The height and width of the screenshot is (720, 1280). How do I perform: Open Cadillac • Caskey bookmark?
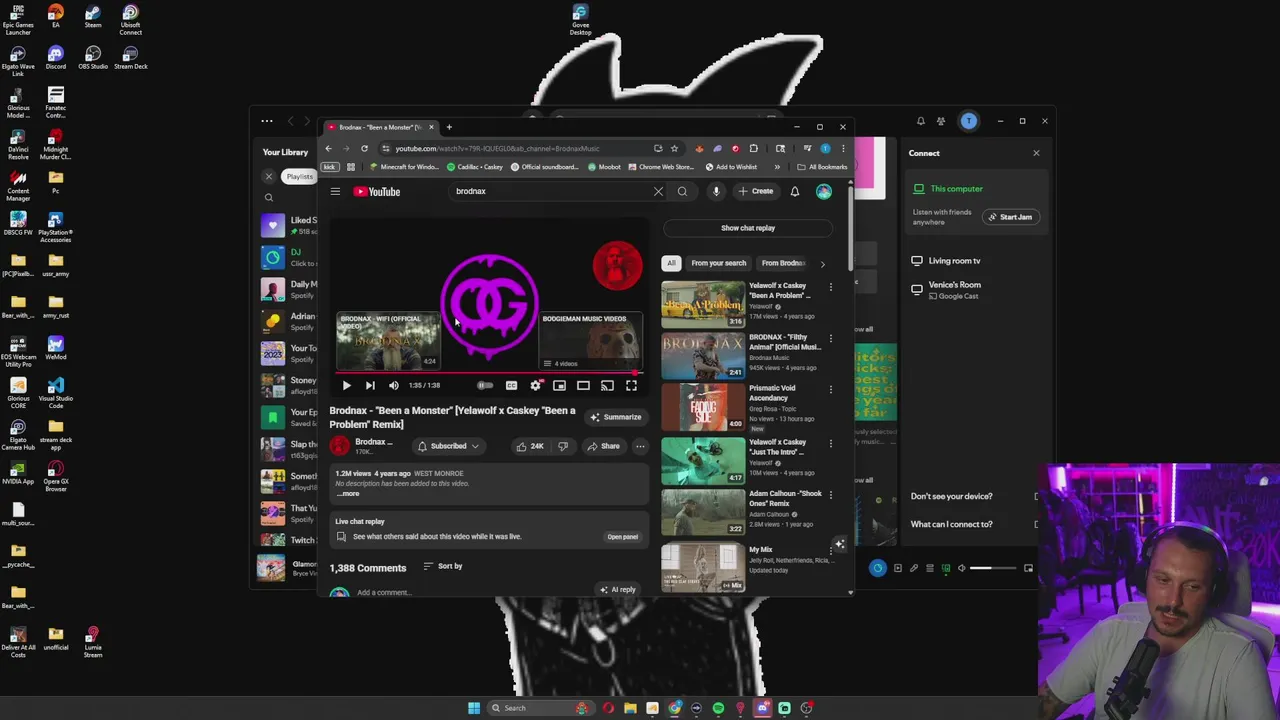[x=475, y=167]
